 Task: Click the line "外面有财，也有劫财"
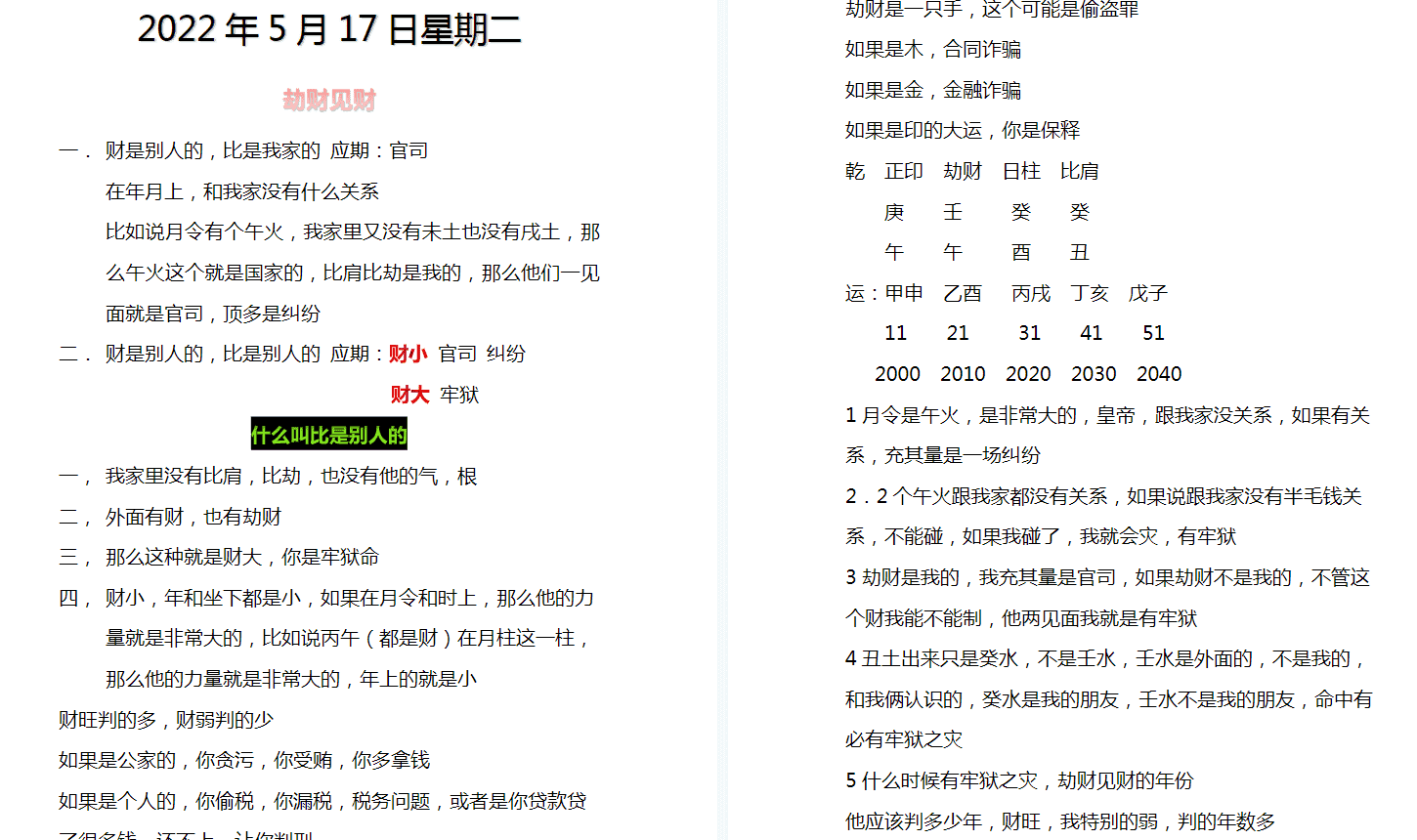click(193, 517)
